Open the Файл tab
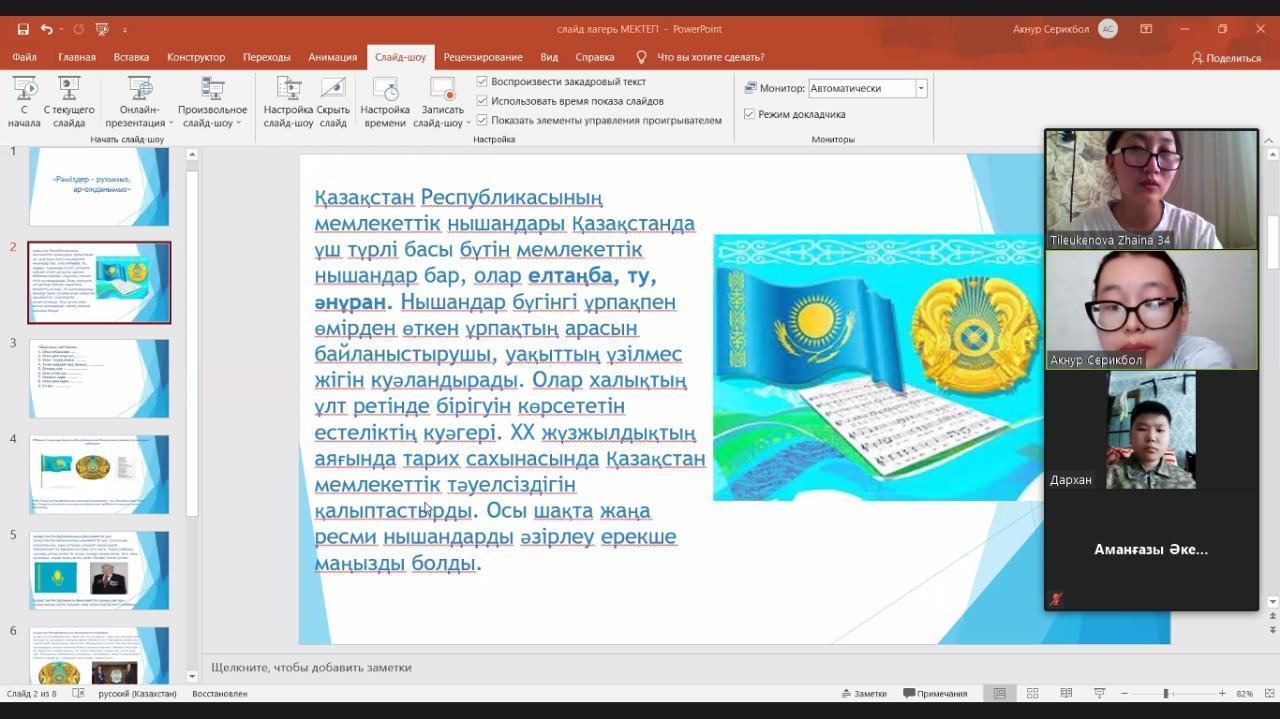 point(24,57)
